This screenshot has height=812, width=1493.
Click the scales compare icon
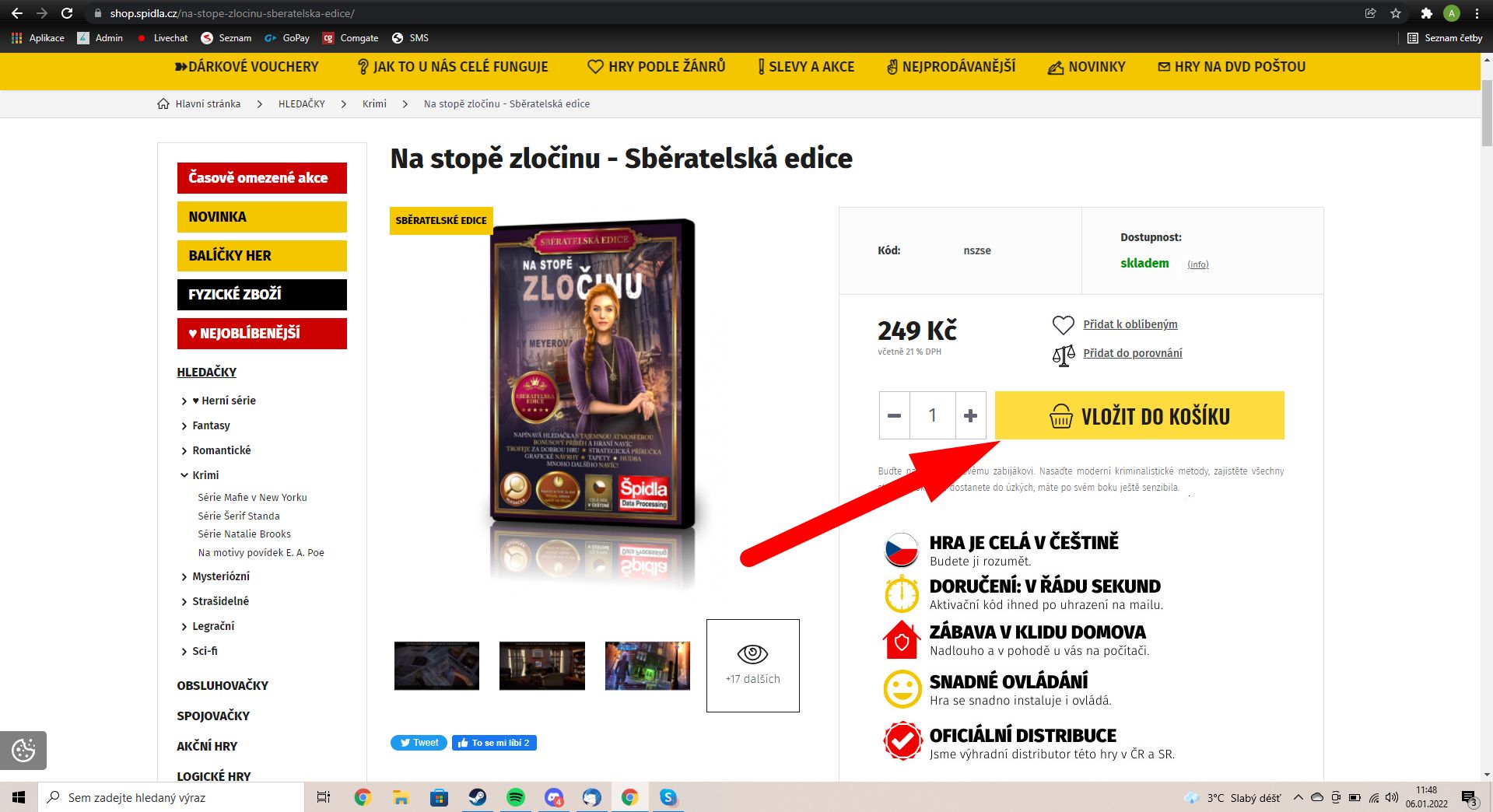pyautogui.click(x=1063, y=355)
